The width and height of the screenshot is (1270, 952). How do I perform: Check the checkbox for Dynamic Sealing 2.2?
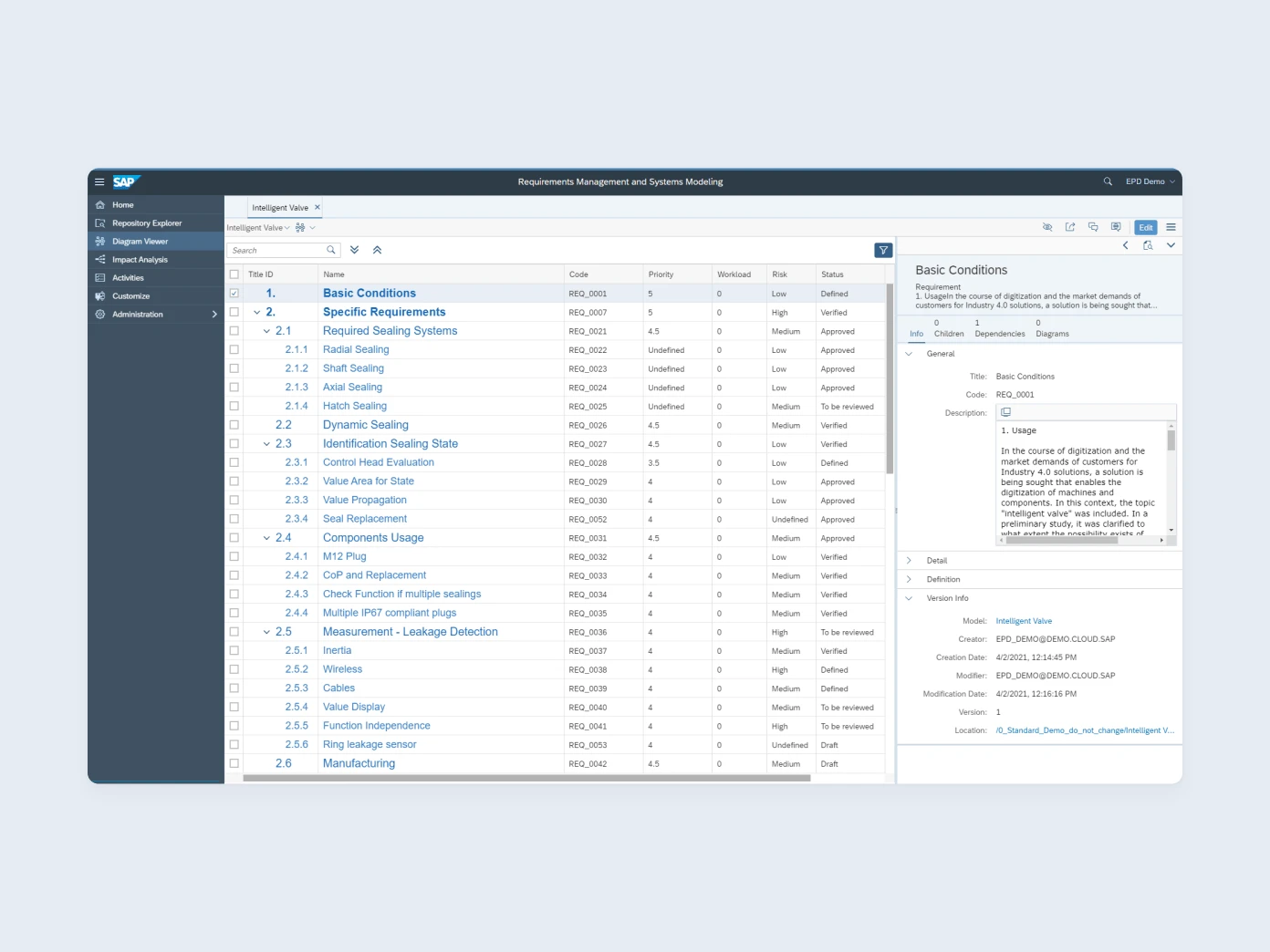click(234, 424)
